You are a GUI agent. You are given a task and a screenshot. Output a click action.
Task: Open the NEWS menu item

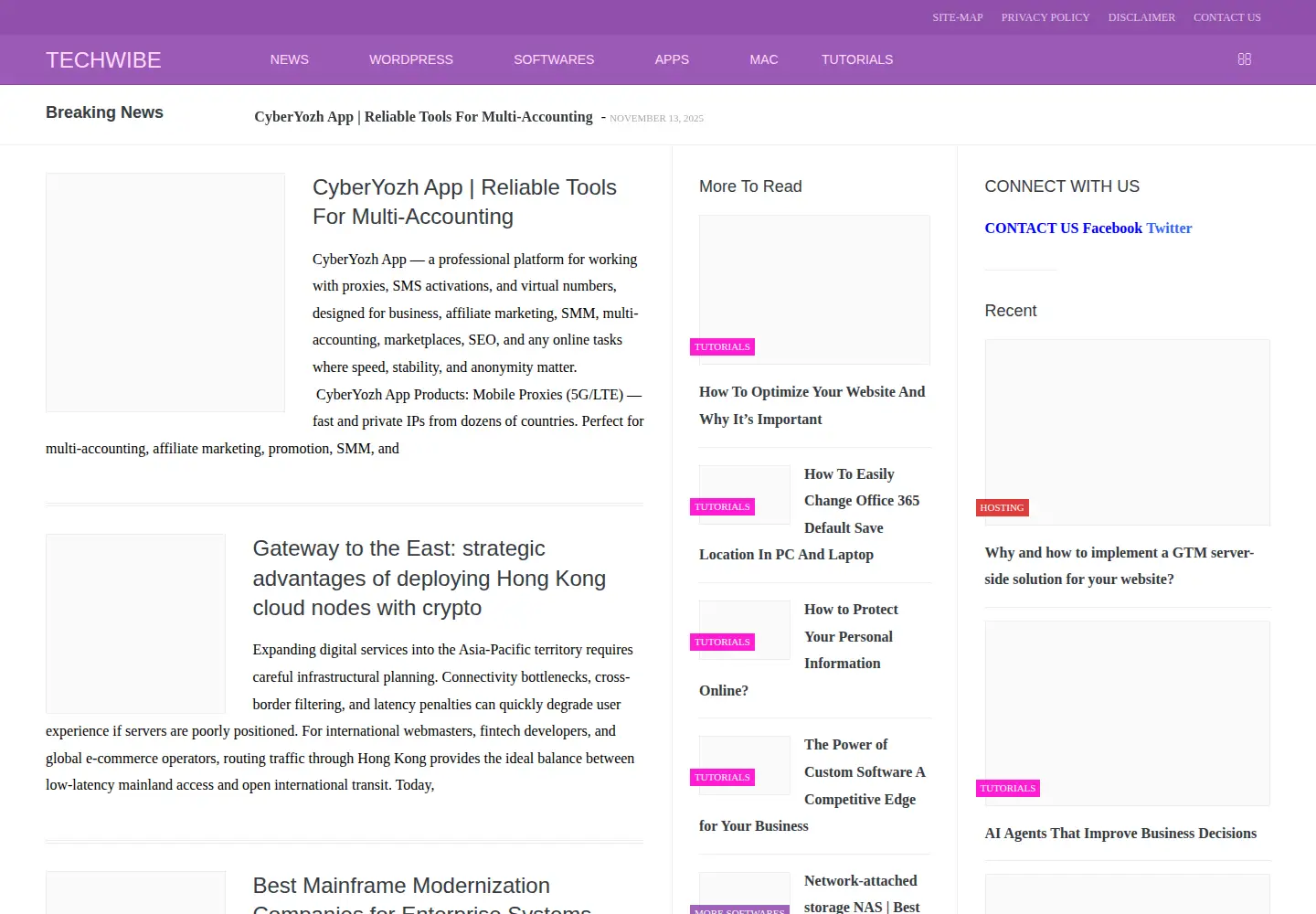tap(290, 59)
